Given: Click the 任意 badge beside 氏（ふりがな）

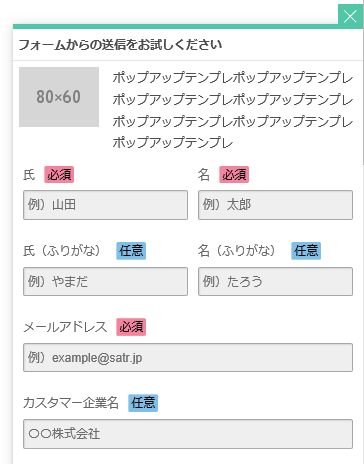Looking at the screenshot, I should 131,251.
